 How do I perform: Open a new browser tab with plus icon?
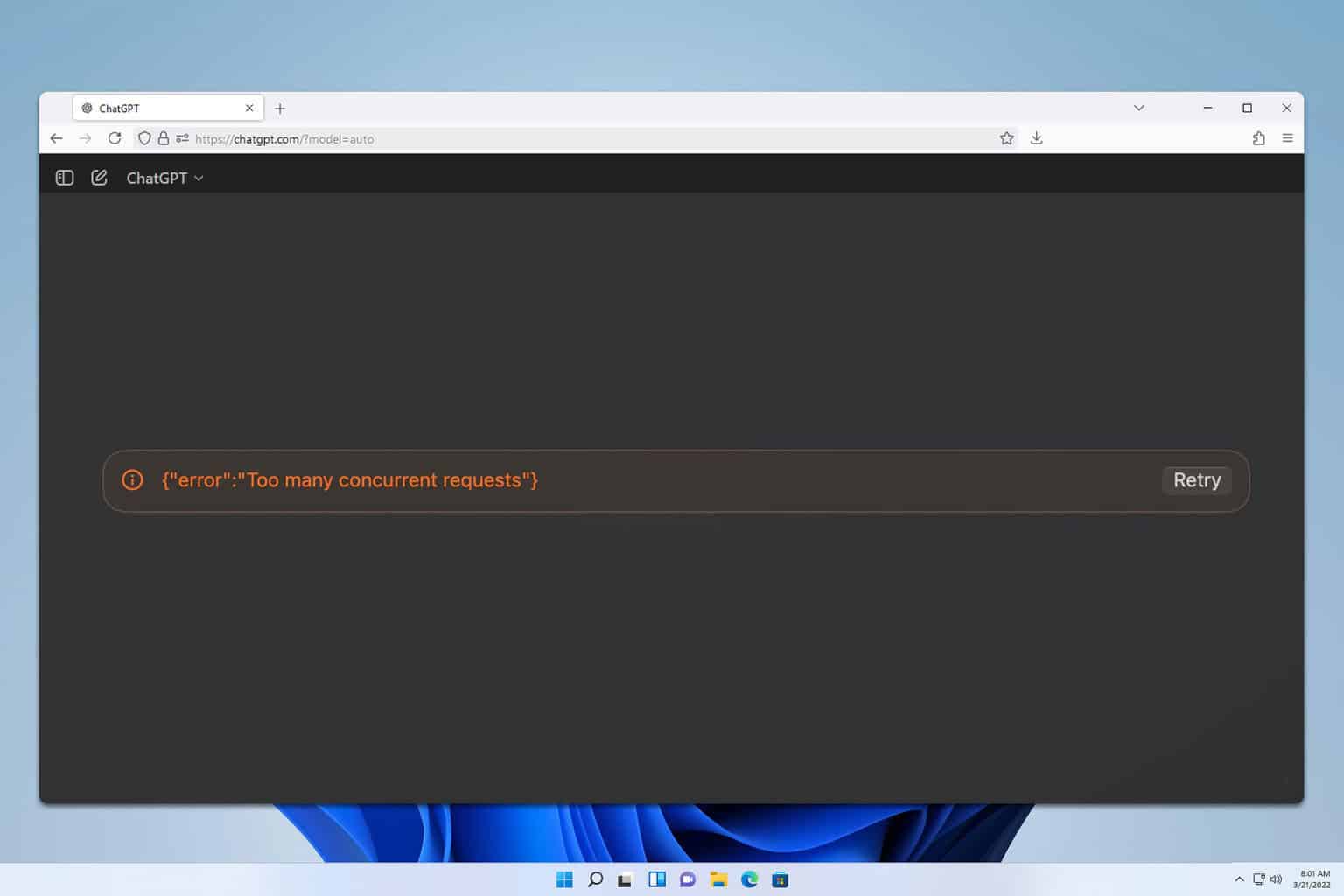point(280,108)
